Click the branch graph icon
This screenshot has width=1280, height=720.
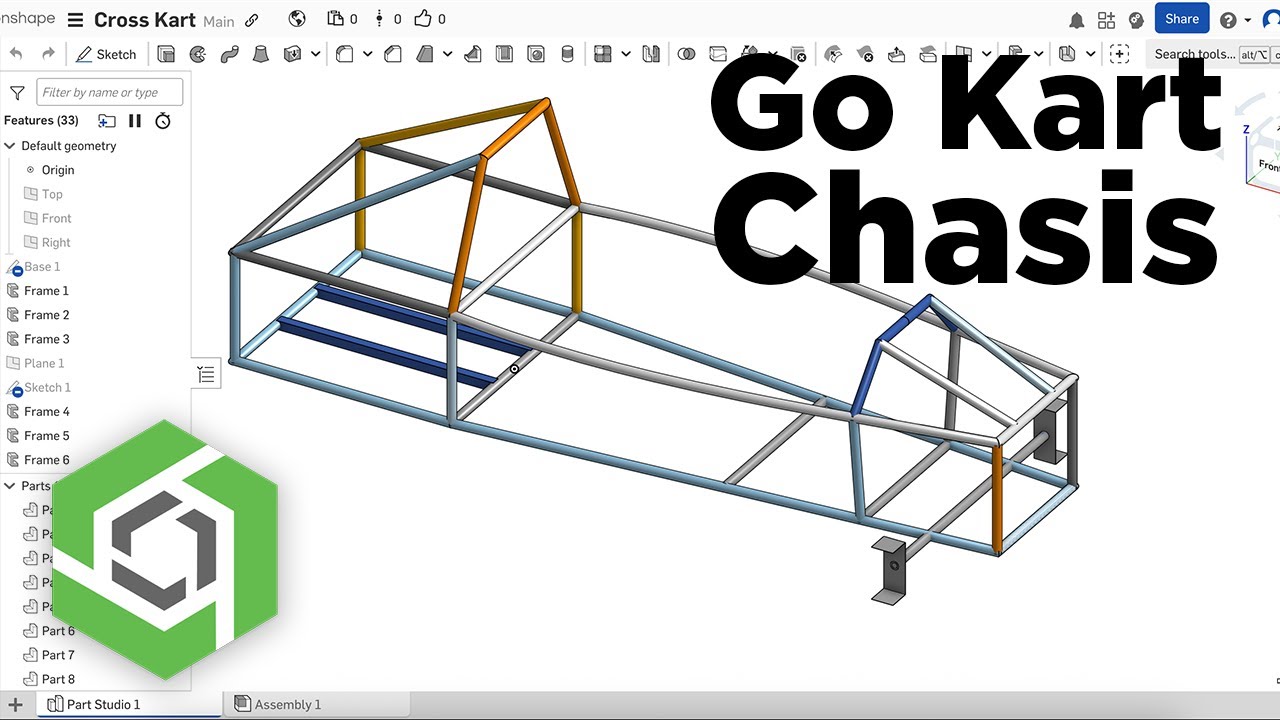point(379,19)
